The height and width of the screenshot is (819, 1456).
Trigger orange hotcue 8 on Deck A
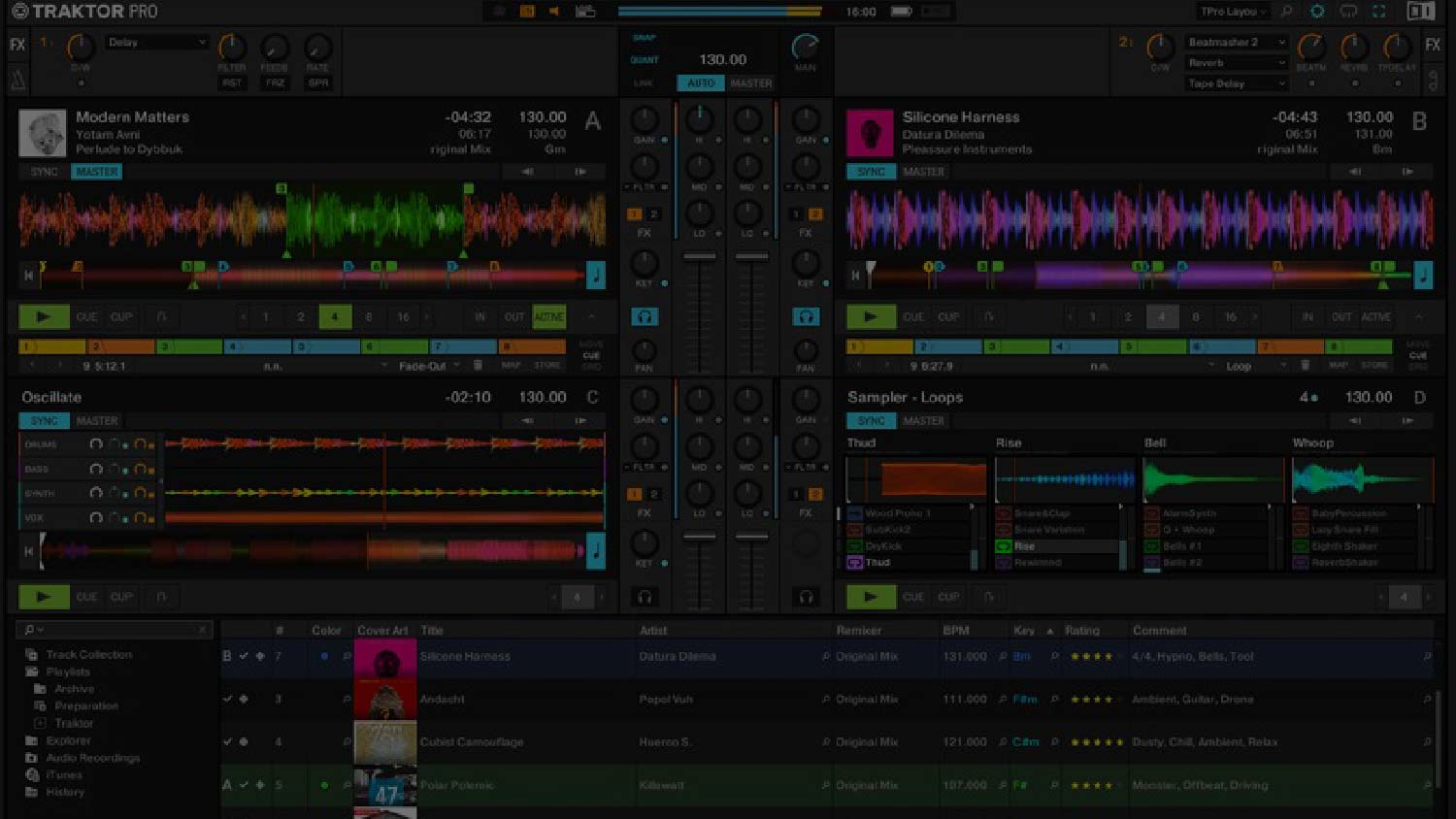click(532, 346)
